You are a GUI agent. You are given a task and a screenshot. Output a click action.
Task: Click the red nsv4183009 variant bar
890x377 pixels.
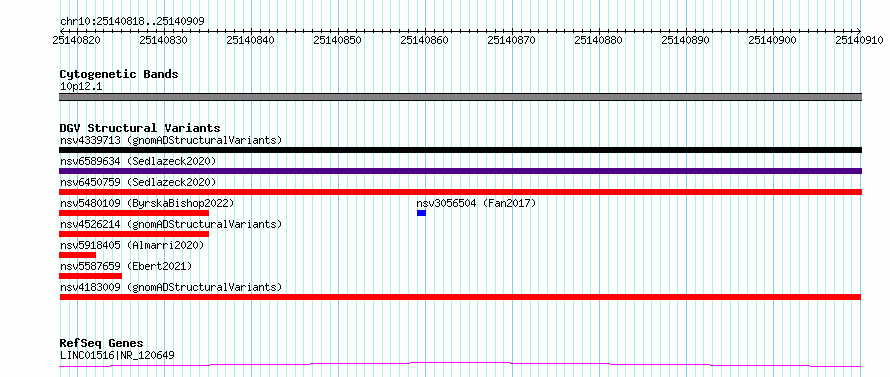tap(460, 297)
